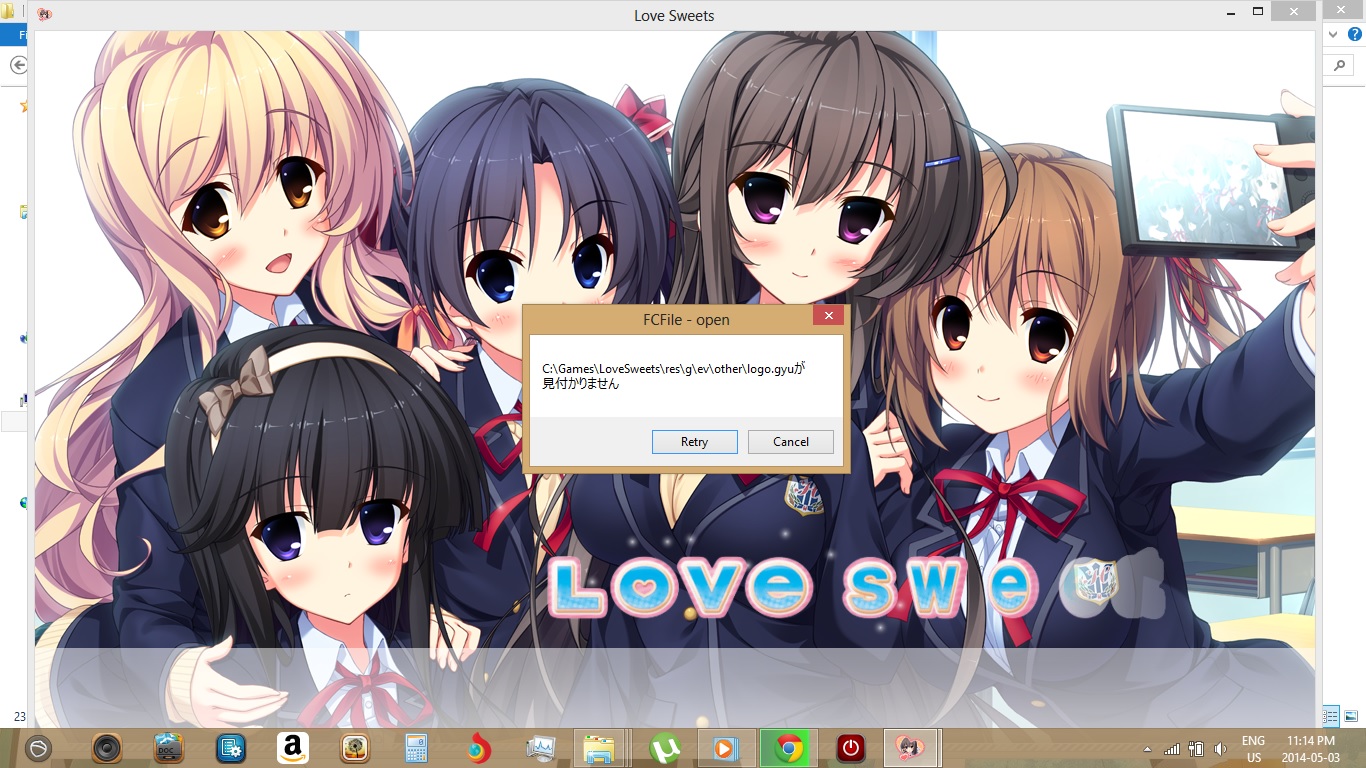This screenshot has width=1366, height=768.
Task: Open the clock and date panel
Action: [1310, 749]
